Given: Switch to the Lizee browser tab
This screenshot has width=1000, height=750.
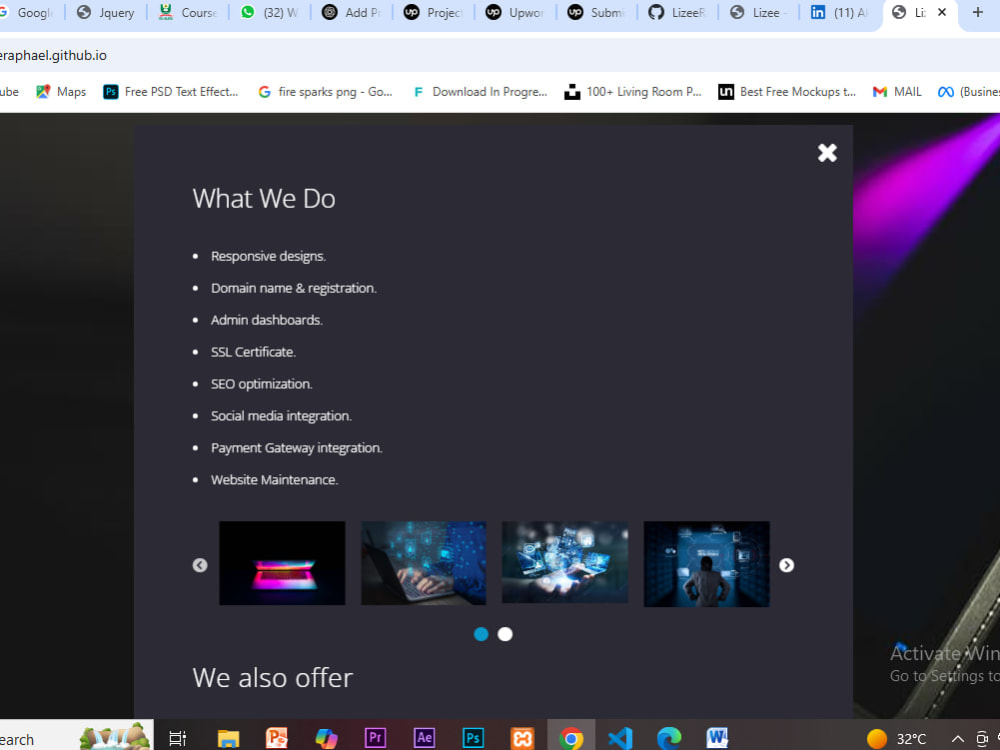Looking at the screenshot, I should [760, 13].
